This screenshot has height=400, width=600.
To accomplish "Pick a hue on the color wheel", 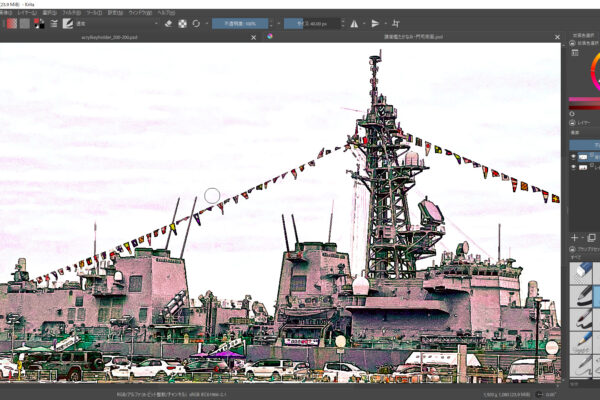I will coord(595,71).
